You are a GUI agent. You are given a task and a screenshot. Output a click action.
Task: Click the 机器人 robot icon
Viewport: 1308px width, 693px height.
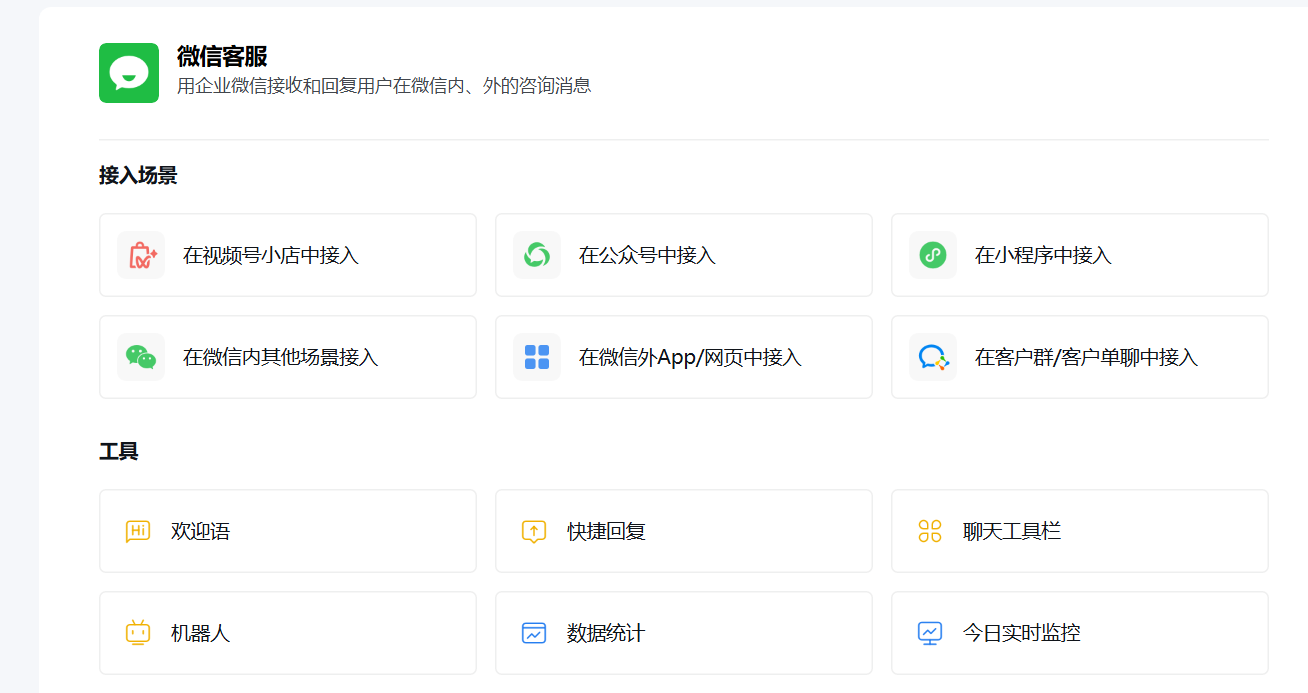tap(138, 633)
